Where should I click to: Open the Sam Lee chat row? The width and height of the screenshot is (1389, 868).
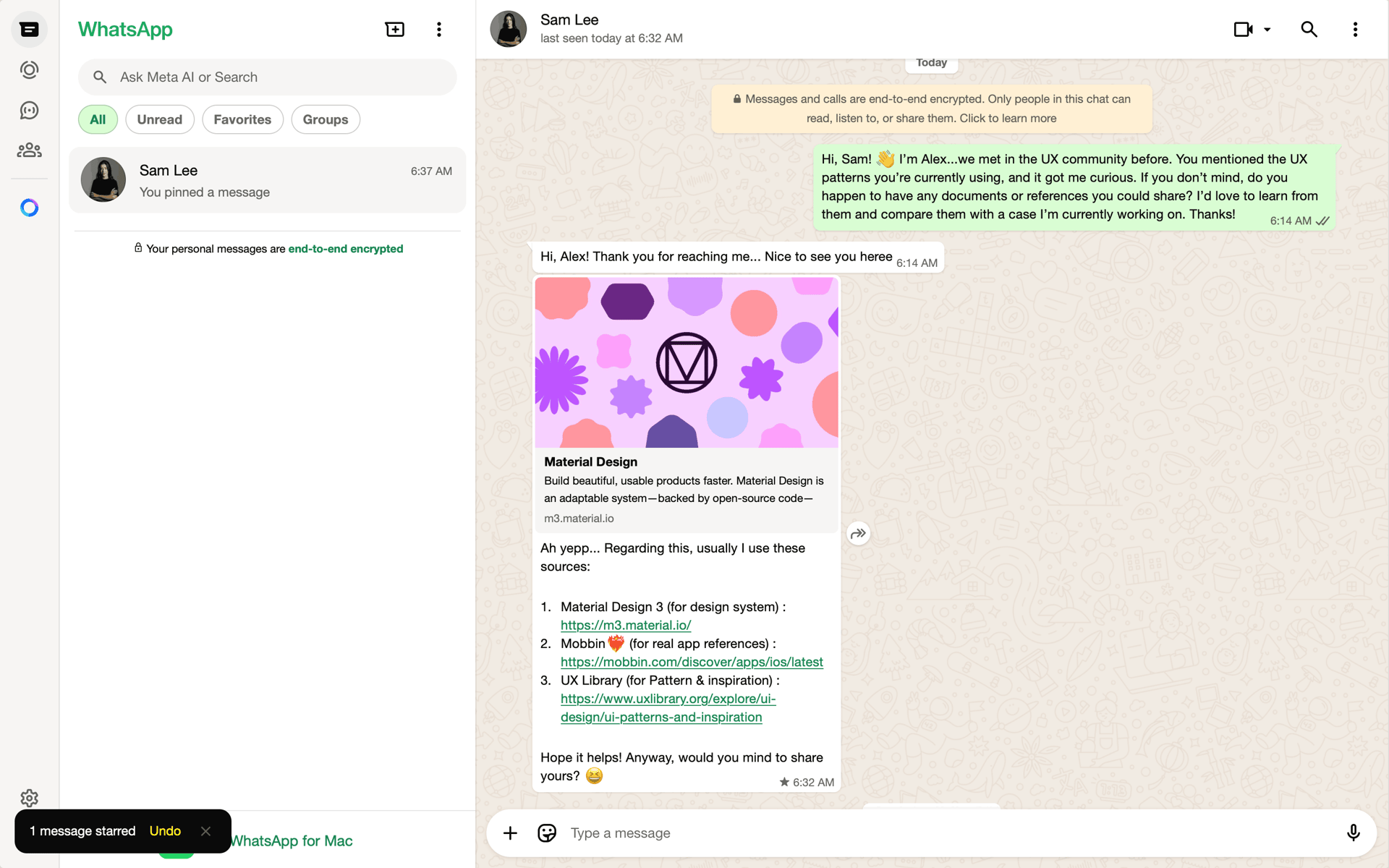tap(268, 180)
